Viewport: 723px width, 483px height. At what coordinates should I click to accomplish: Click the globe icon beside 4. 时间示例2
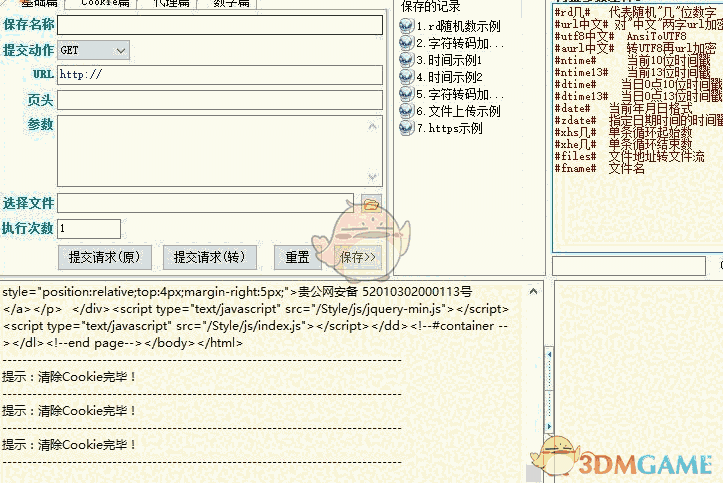point(406,77)
